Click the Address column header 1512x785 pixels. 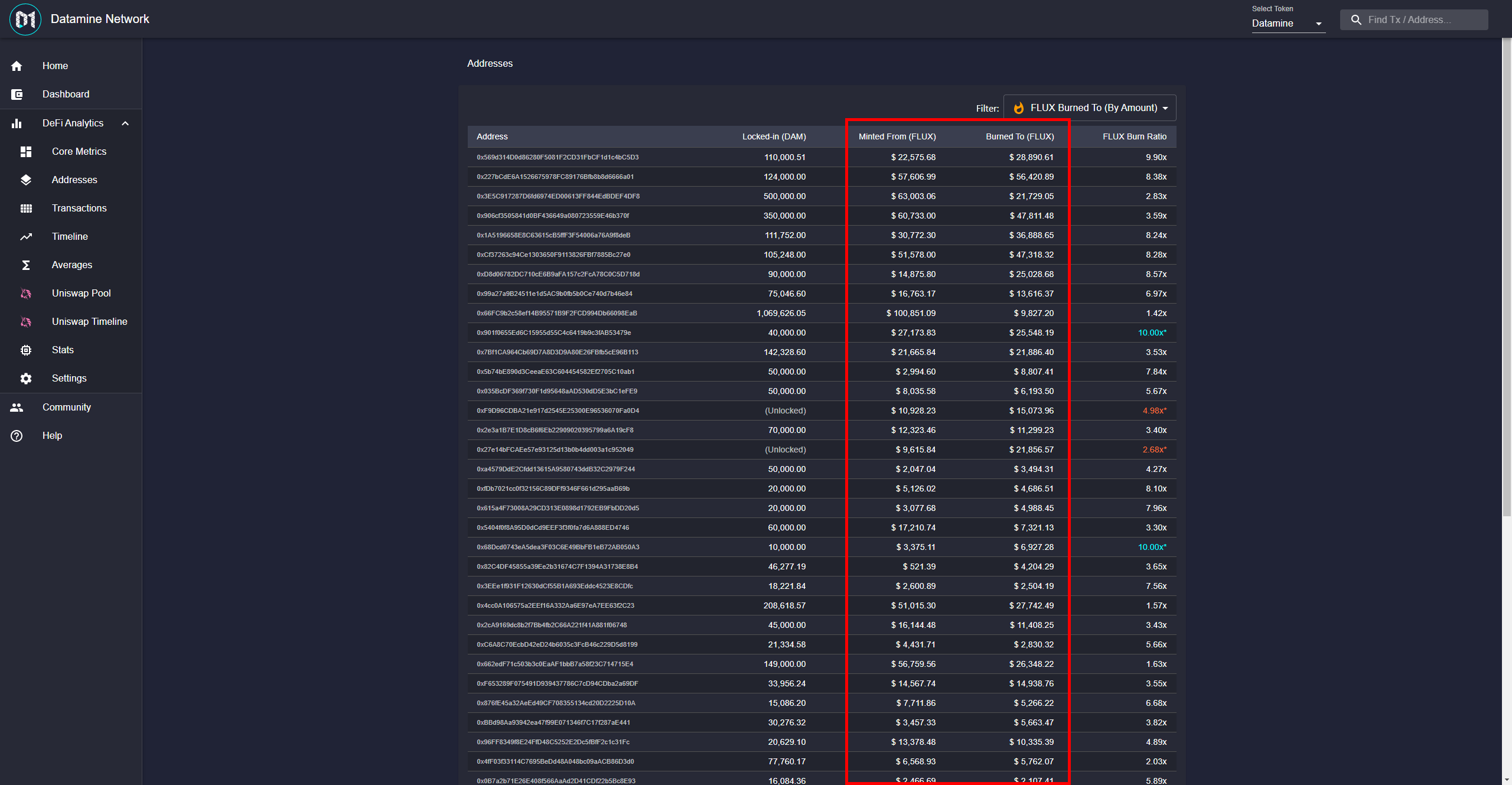[492, 136]
